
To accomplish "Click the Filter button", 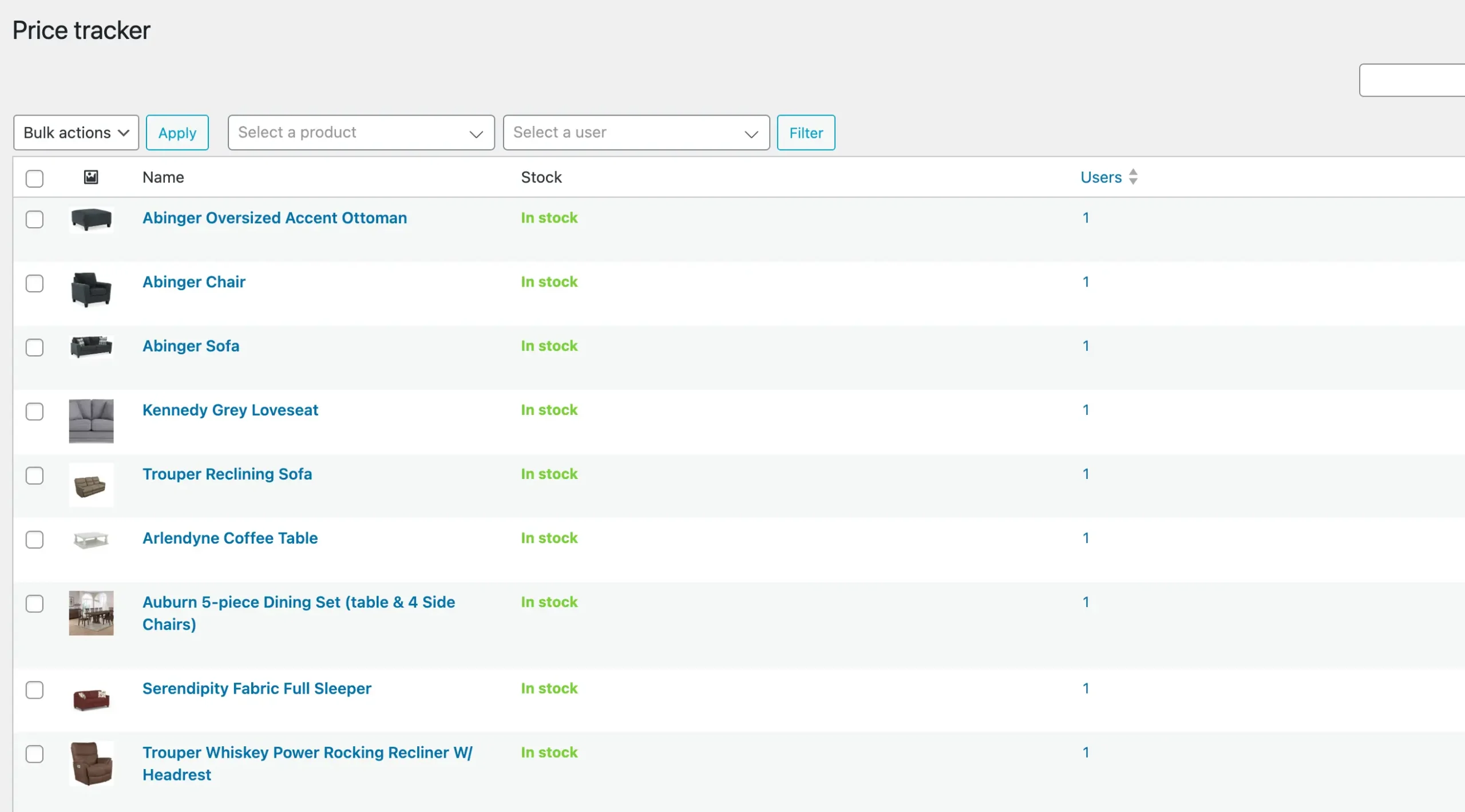I will (x=806, y=132).
